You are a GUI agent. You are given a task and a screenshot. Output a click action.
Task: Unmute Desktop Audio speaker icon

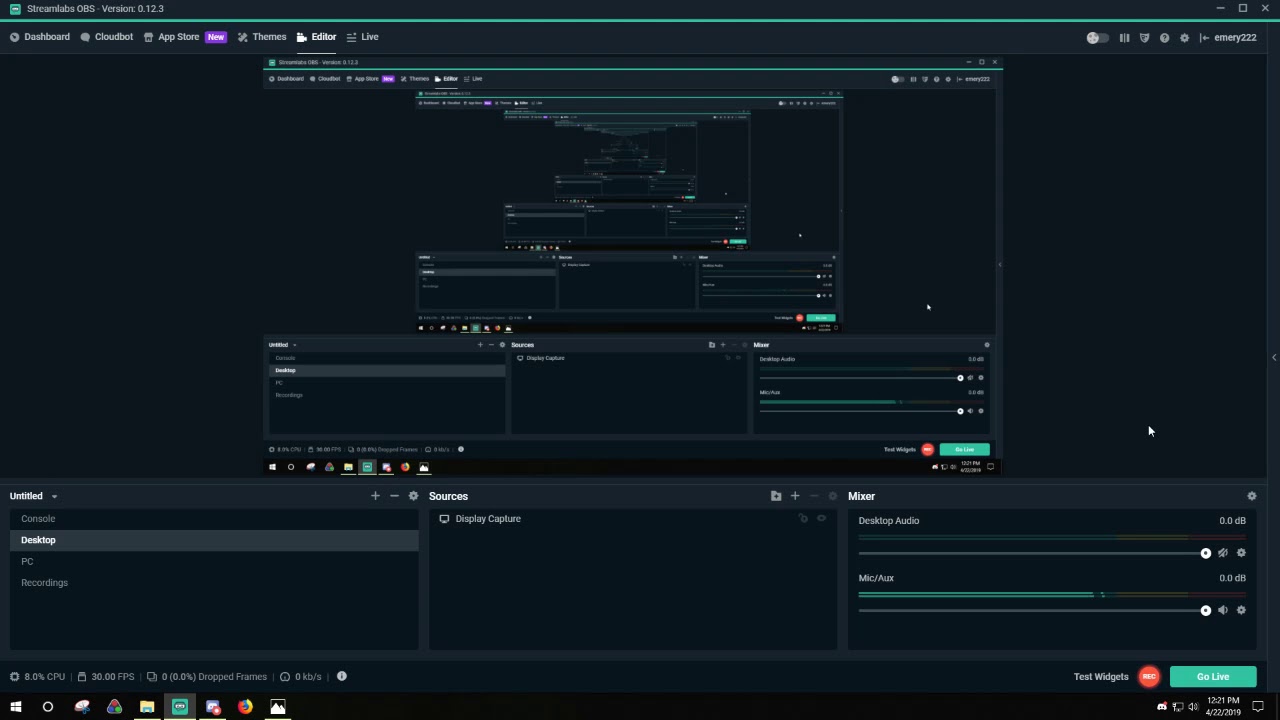[1222, 553]
